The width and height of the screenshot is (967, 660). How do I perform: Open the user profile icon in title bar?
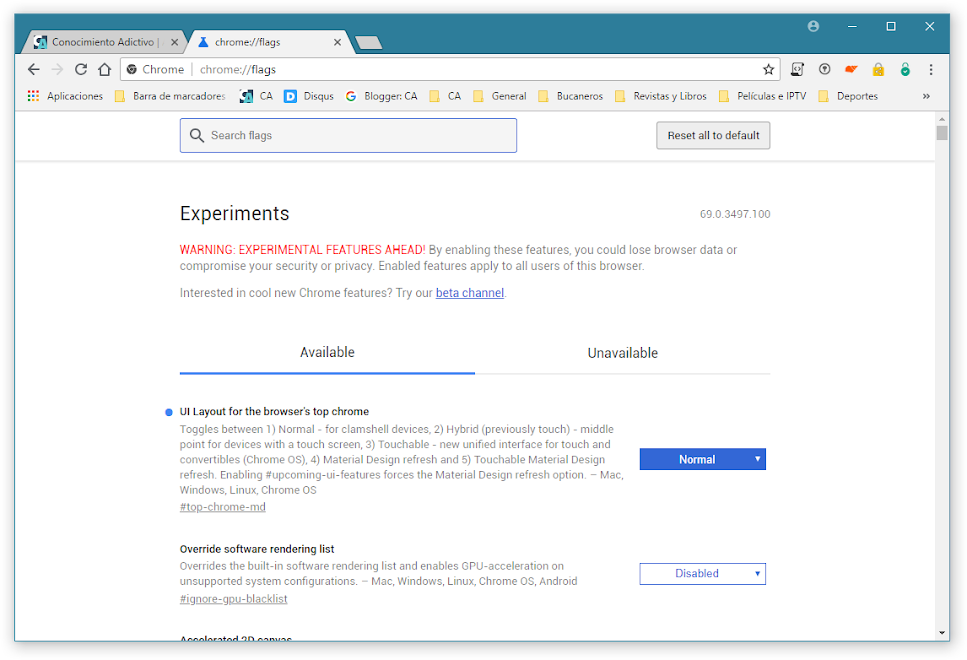(x=813, y=26)
